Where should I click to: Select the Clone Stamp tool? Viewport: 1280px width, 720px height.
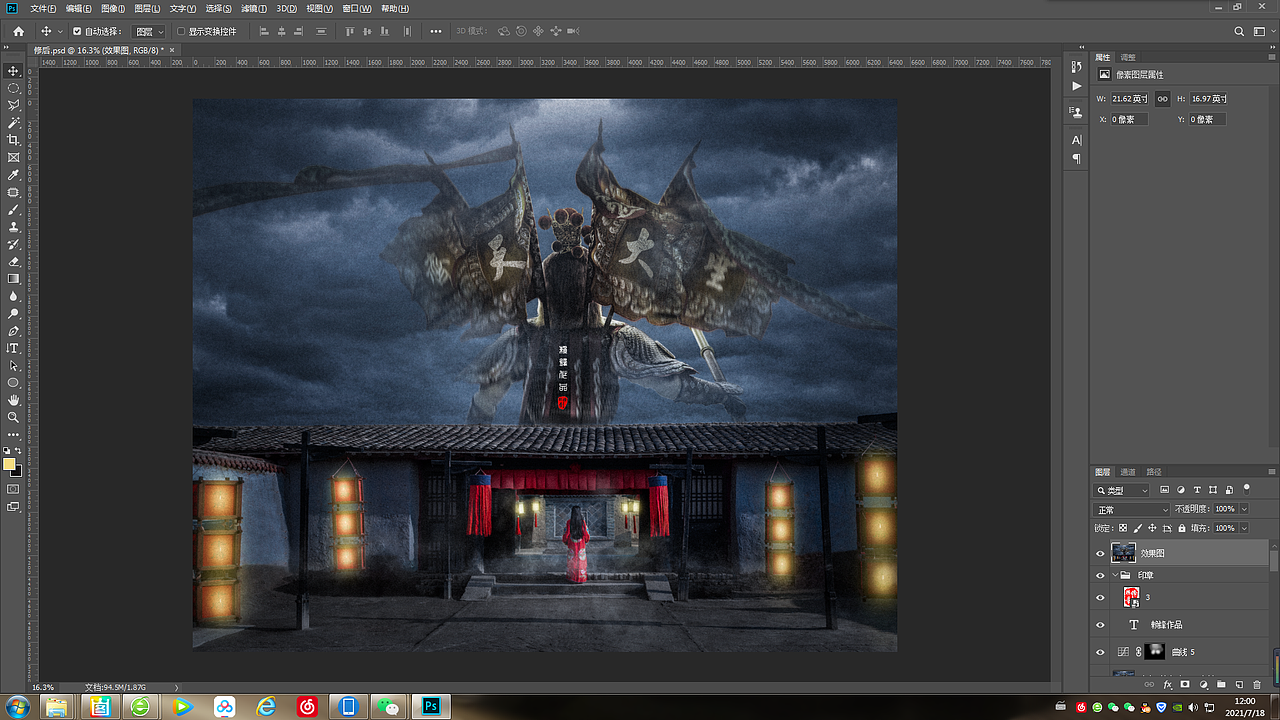(14, 227)
